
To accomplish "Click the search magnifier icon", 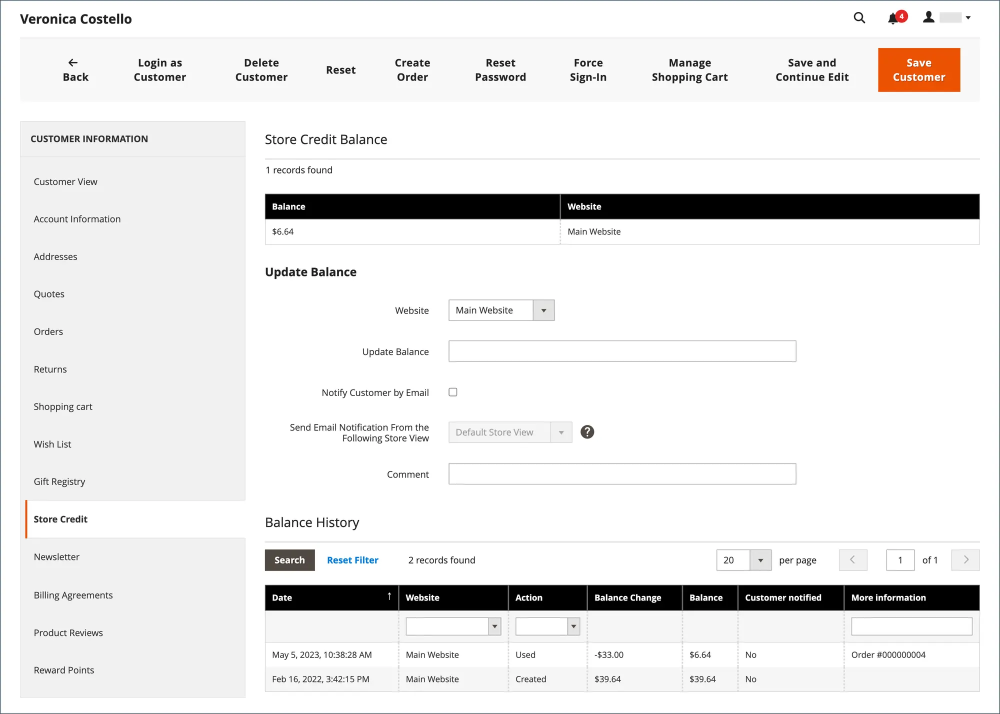I will [x=859, y=18].
